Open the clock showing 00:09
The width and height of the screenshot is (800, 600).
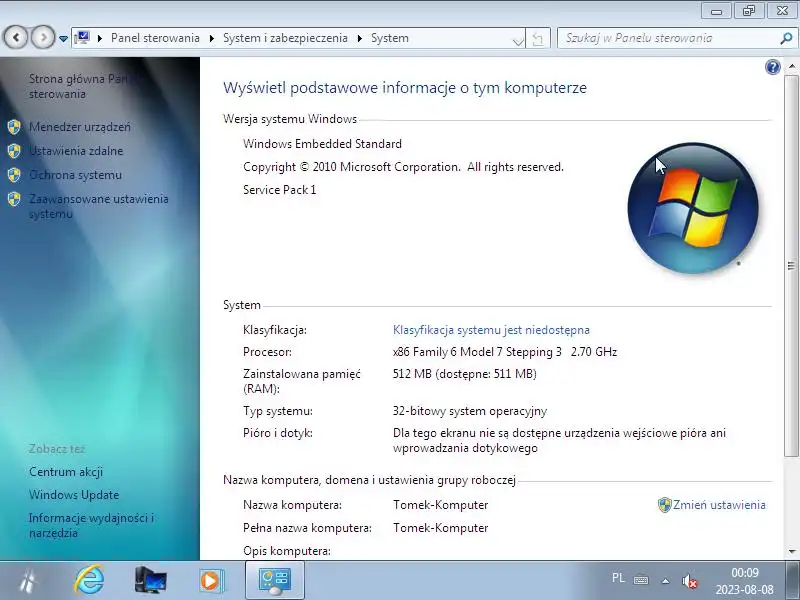click(744, 581)
